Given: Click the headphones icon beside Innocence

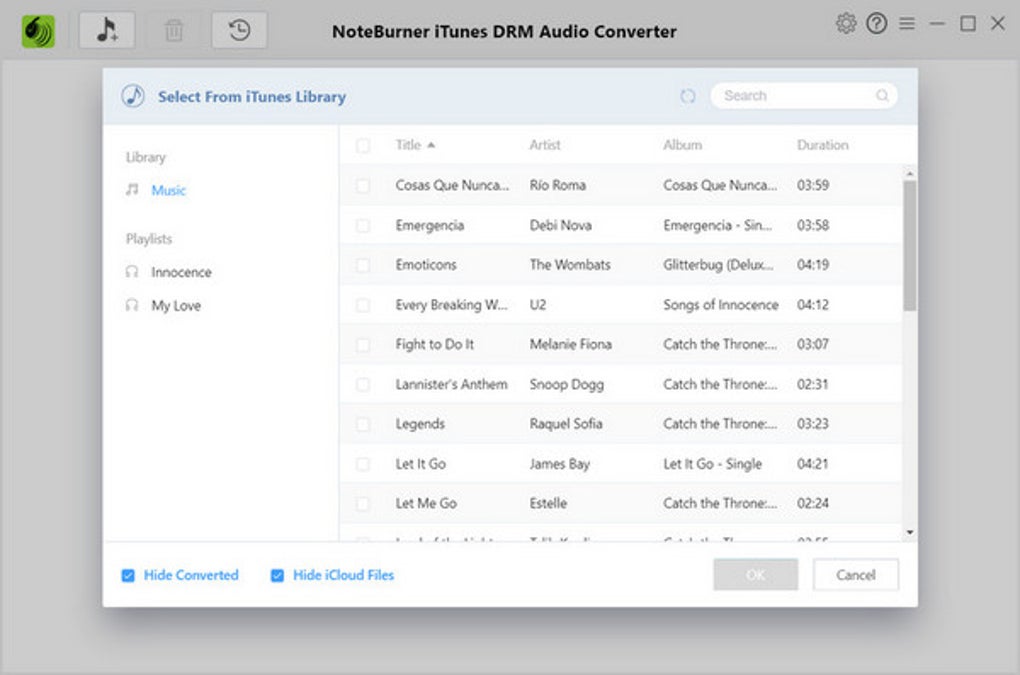Looking at the screenshot, I should [132, 272].
